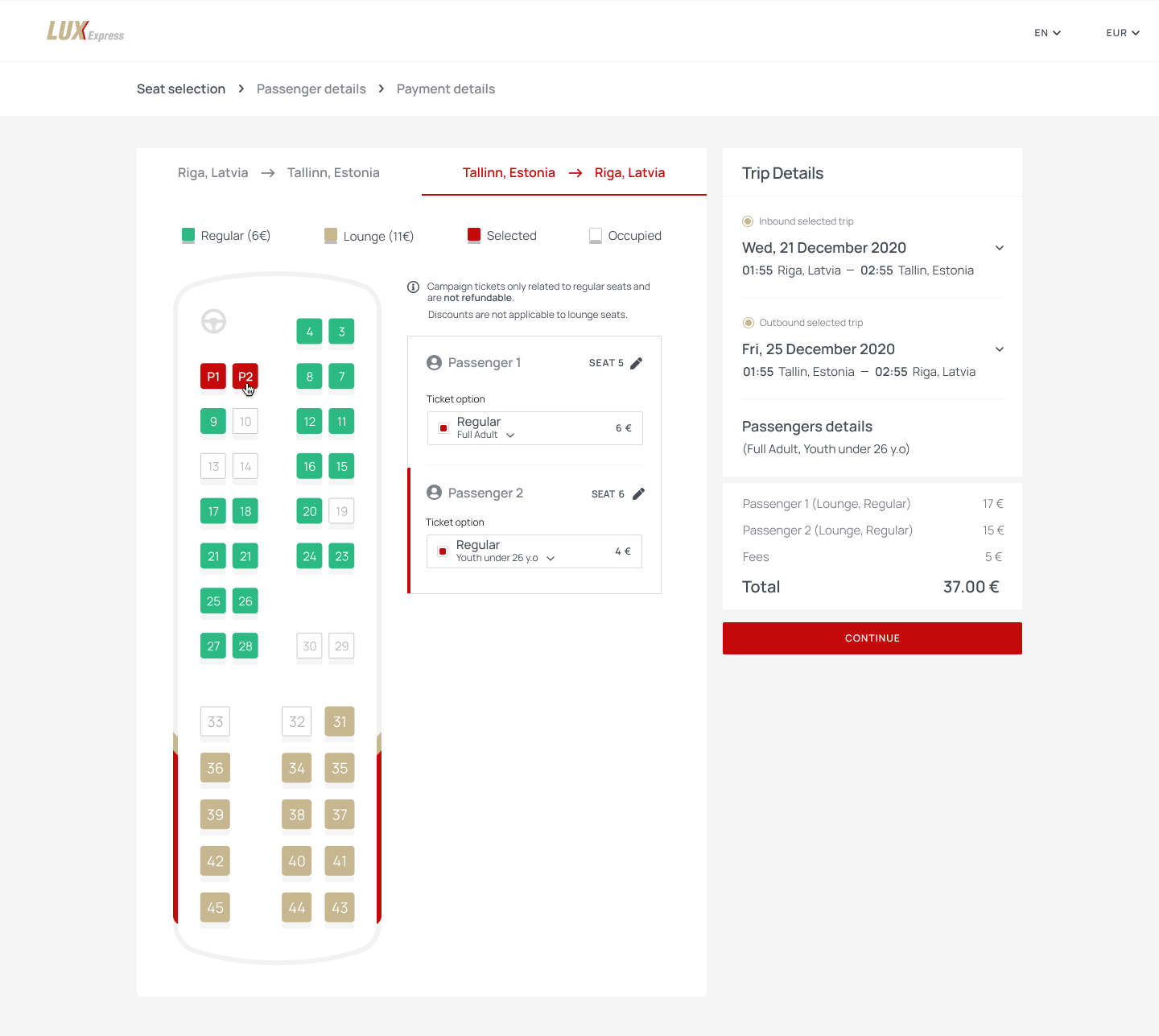Choose regular seat 17
The height and width of the screenshot is (1036, 1159).
click(x=213, y=511)
